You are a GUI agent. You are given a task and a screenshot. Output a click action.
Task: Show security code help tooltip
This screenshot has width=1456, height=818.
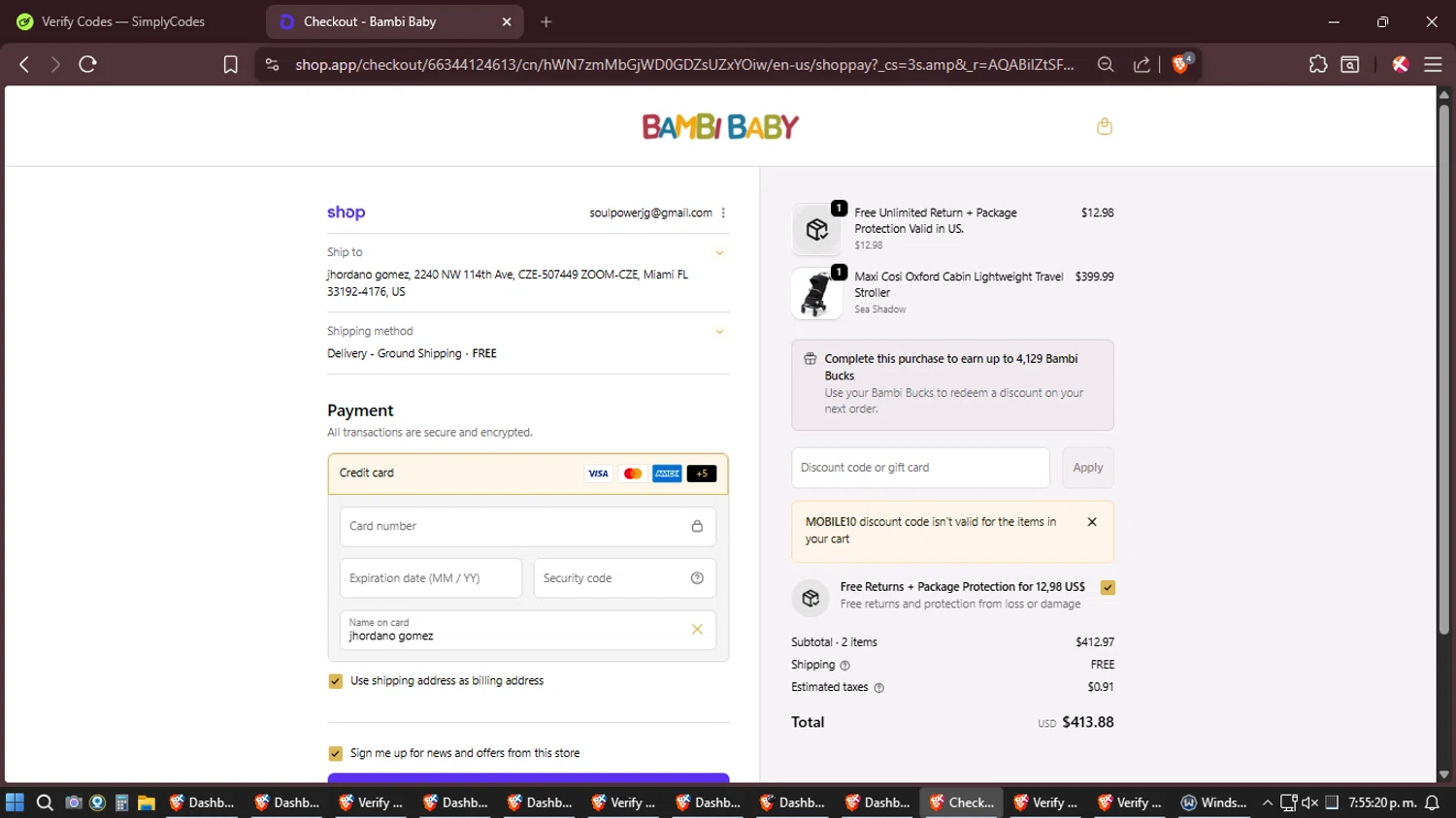pos(697,578)
